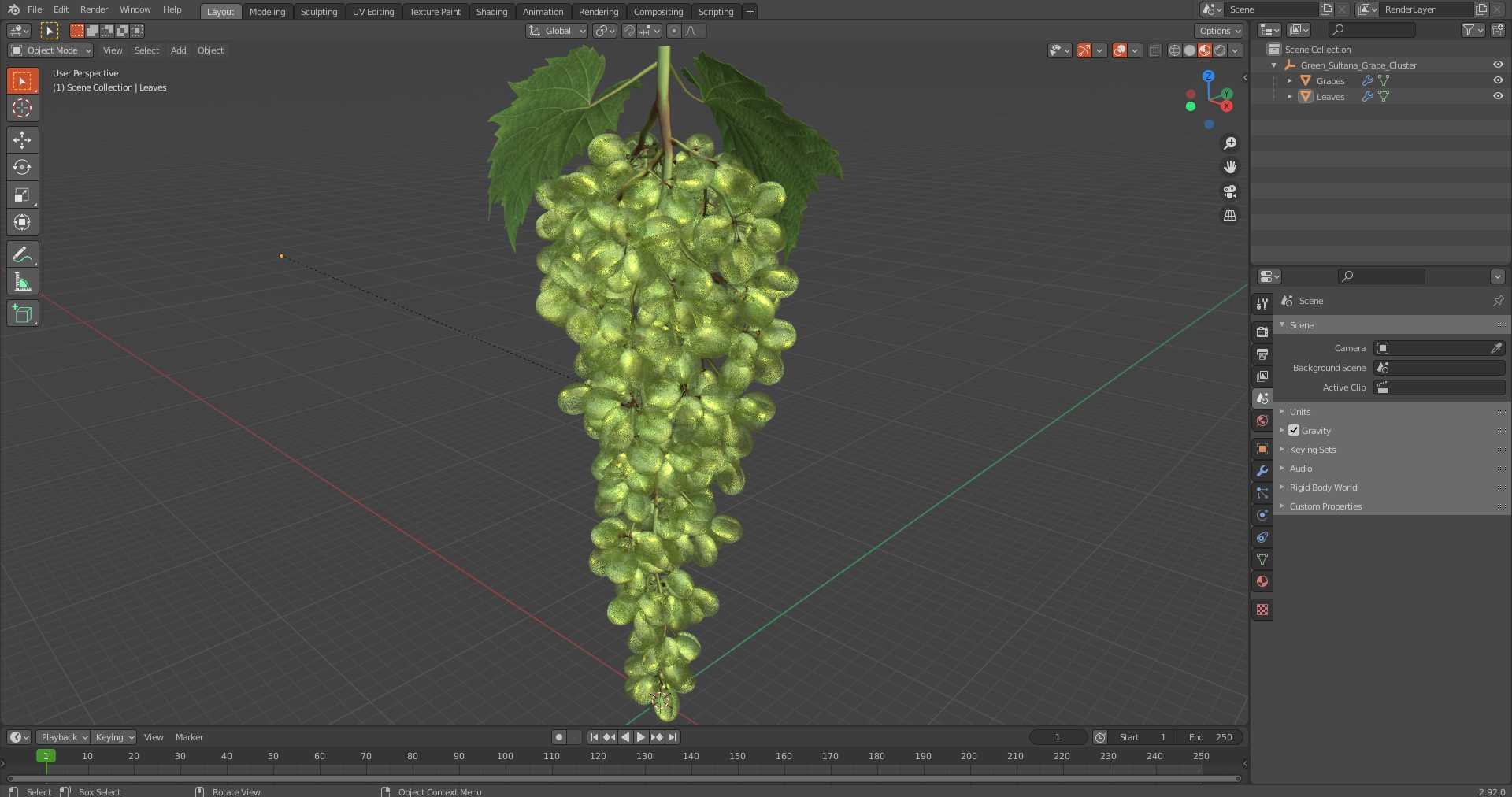Open the Physics properties tab
The width and height of the screenshot is (1512, 797).
click(x=1262, y=515)
